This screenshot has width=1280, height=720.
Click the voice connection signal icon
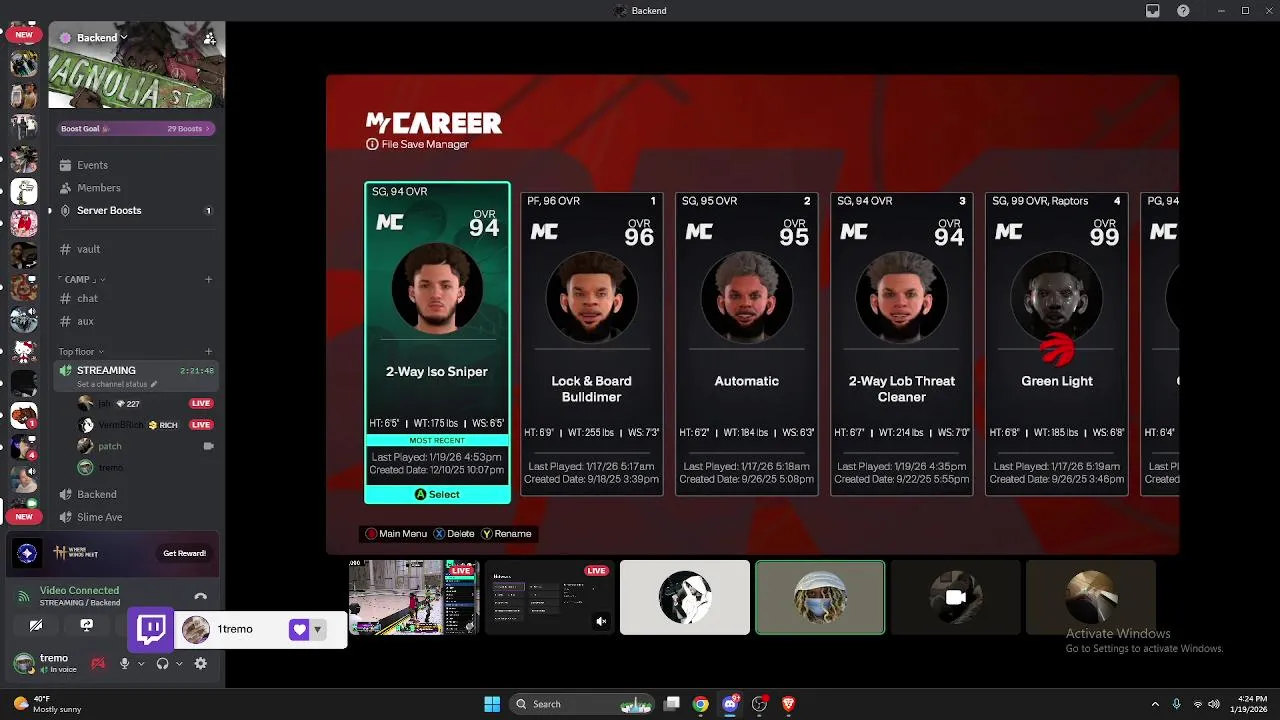(x=23, y=596)
